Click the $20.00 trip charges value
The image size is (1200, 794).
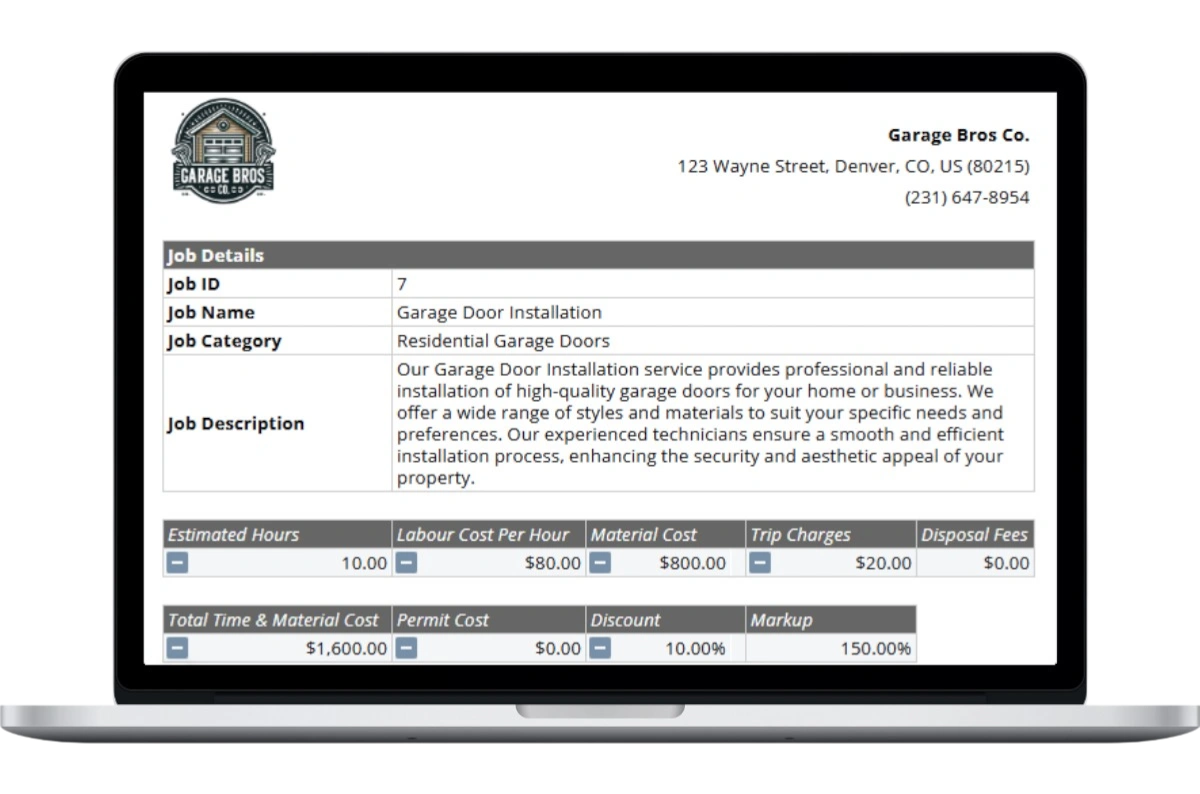[x=883, y=563]
